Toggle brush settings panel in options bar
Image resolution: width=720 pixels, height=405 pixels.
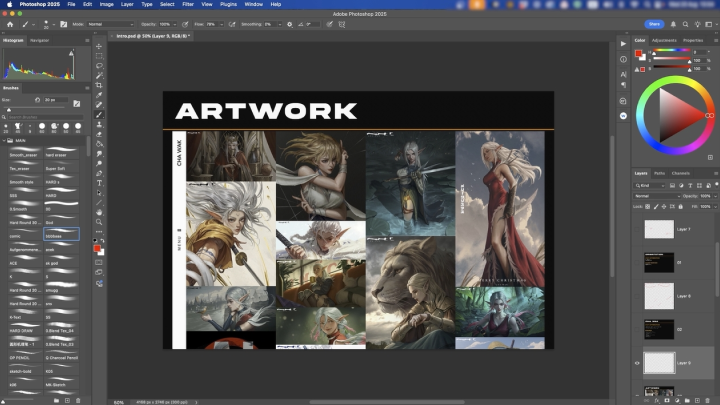(x=63, y=24)
